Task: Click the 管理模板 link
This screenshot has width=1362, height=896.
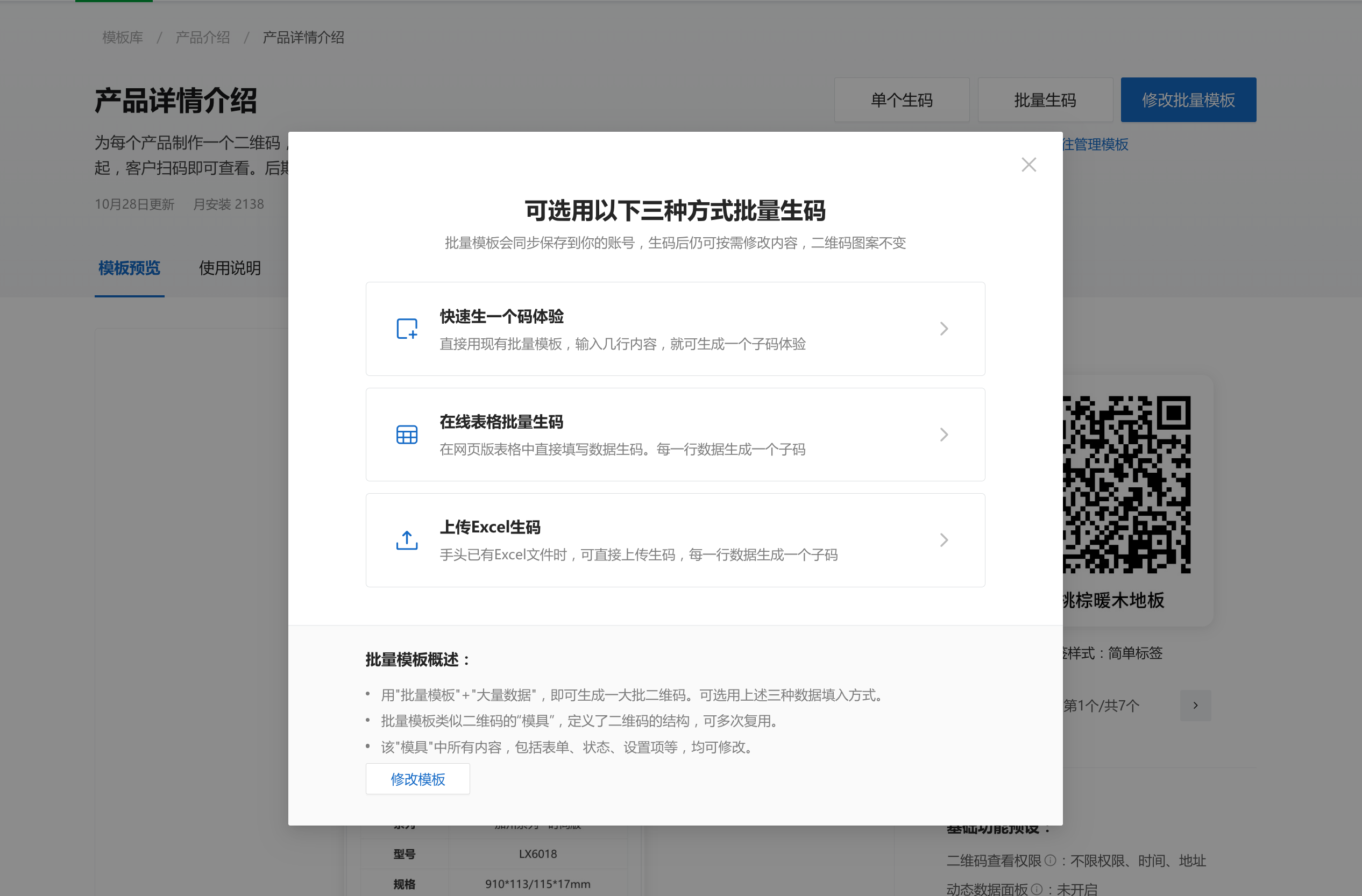Action: click(1096, 144)
